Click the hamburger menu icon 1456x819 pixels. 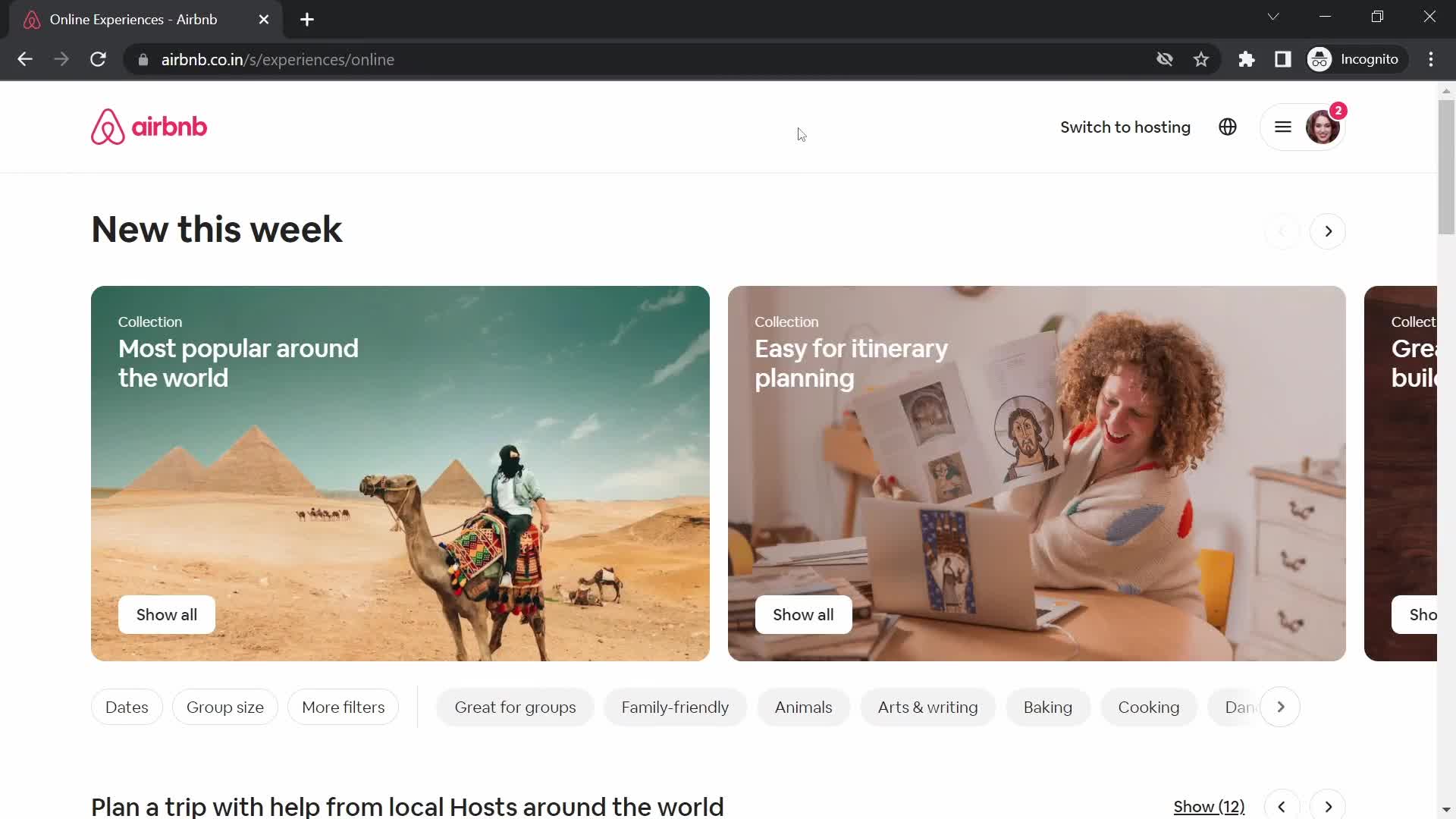point(1282,127)
